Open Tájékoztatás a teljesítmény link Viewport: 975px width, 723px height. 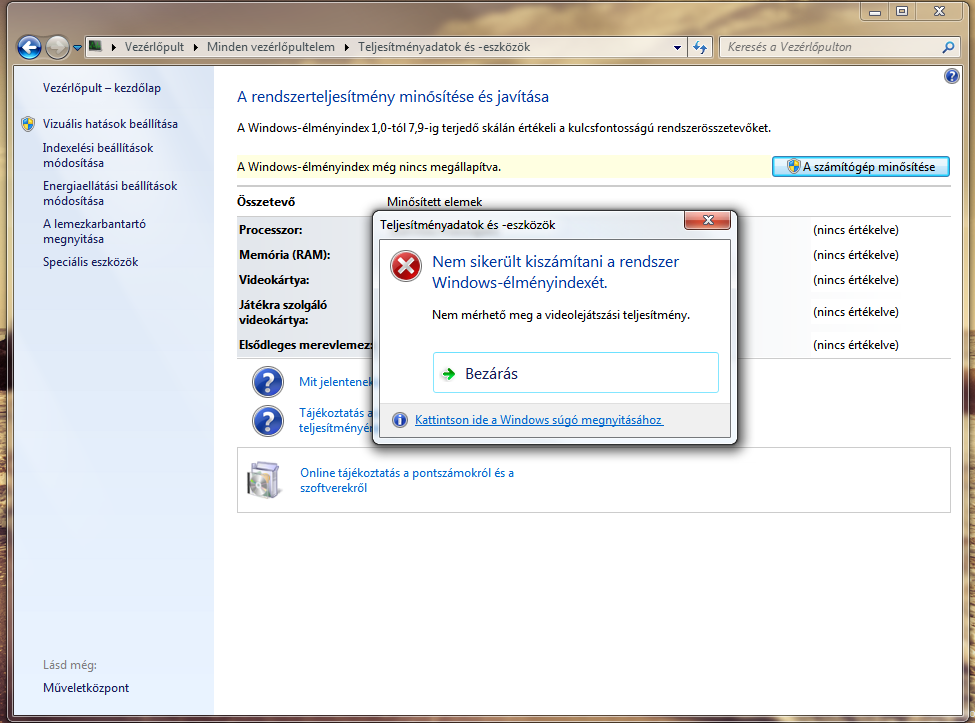[335, 420]
